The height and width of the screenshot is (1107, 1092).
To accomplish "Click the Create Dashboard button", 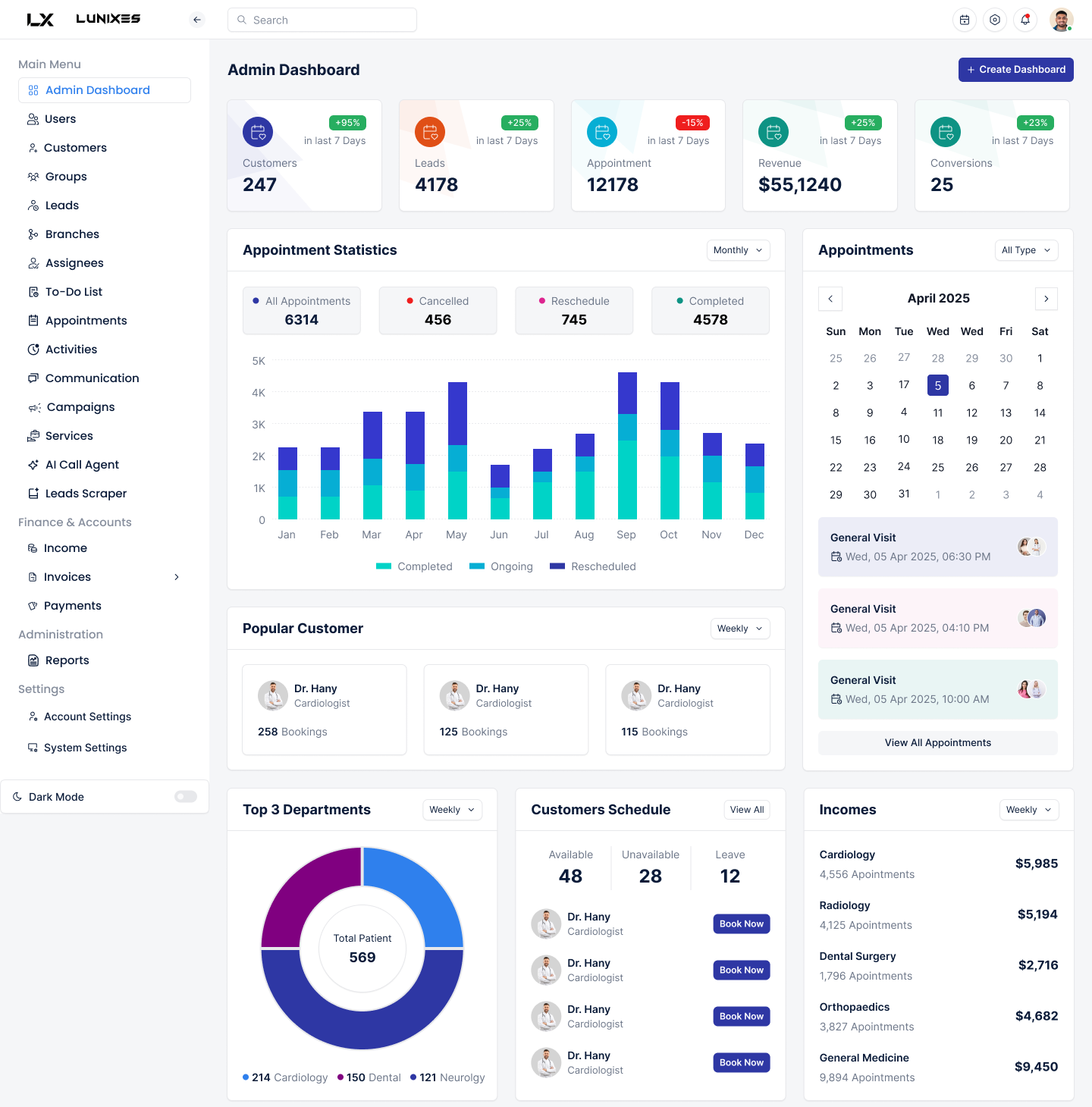I will pyautogui.click(x=1015, y=70).
